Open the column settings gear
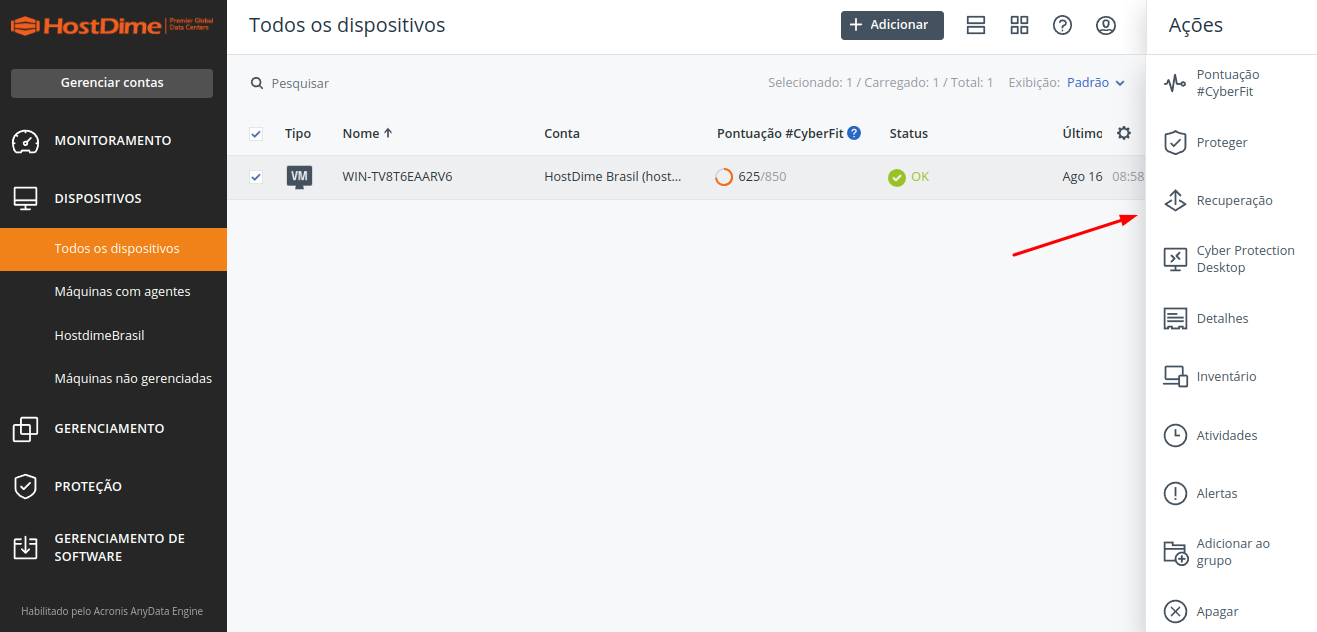 click(1124, 133)
